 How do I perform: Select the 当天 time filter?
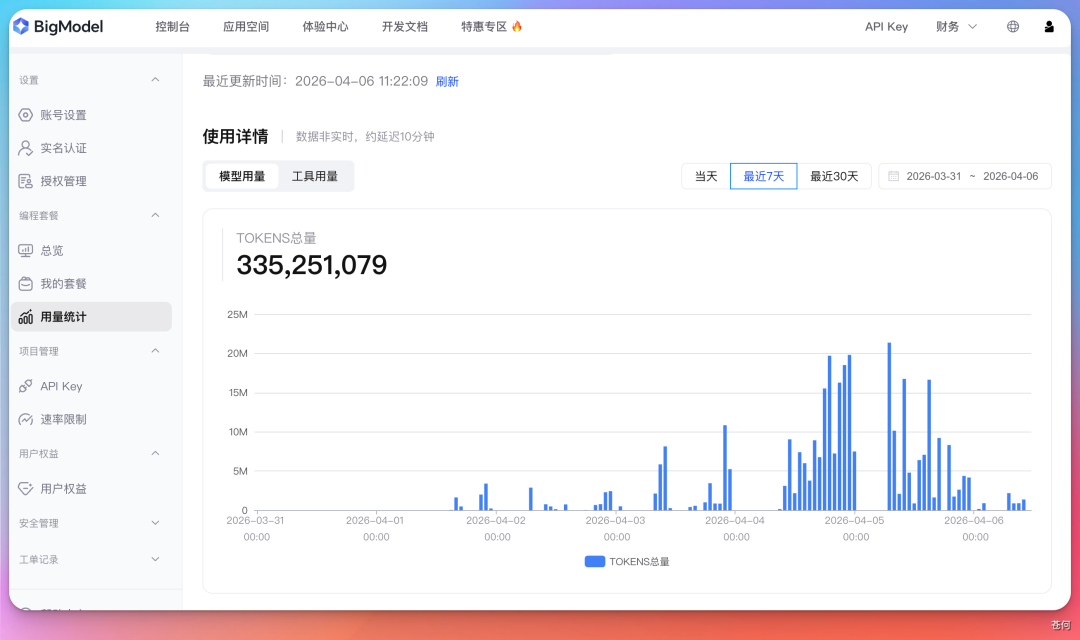(706, 175)
